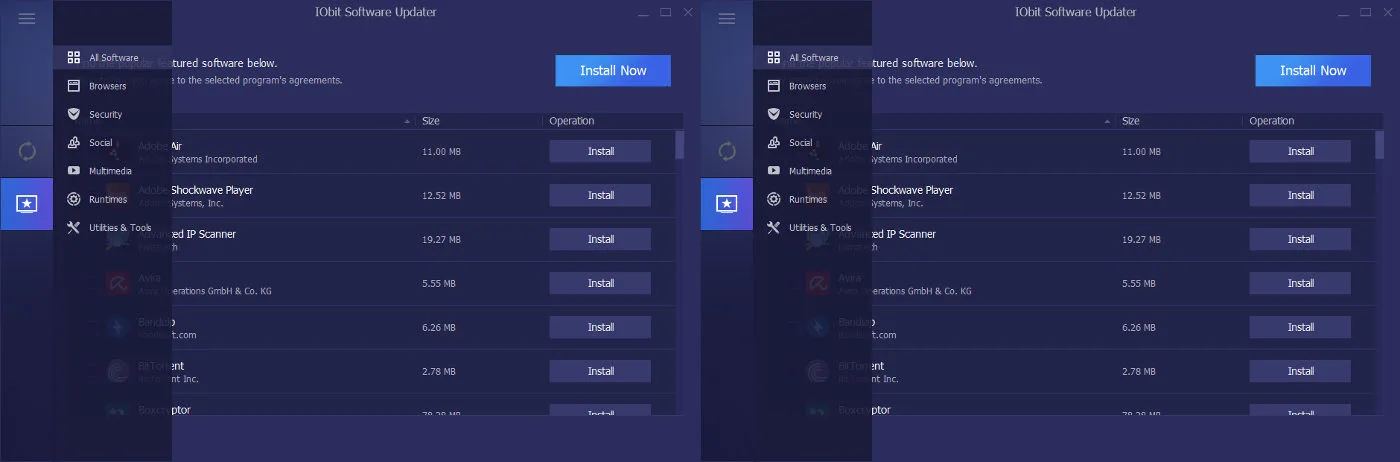Choose Utilities & Tools label, right window

pyautogui.click(x=820, y=227)
